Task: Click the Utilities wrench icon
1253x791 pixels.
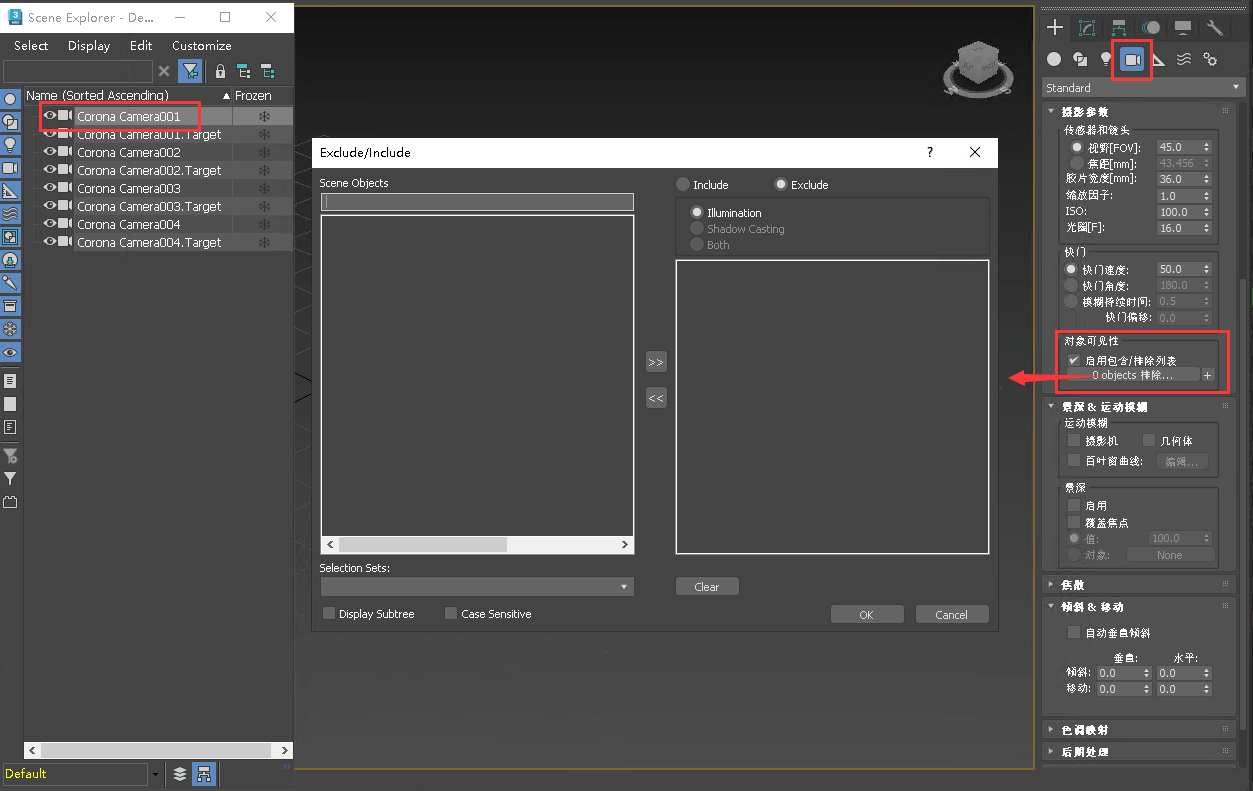Action: tap(1215, 28)
